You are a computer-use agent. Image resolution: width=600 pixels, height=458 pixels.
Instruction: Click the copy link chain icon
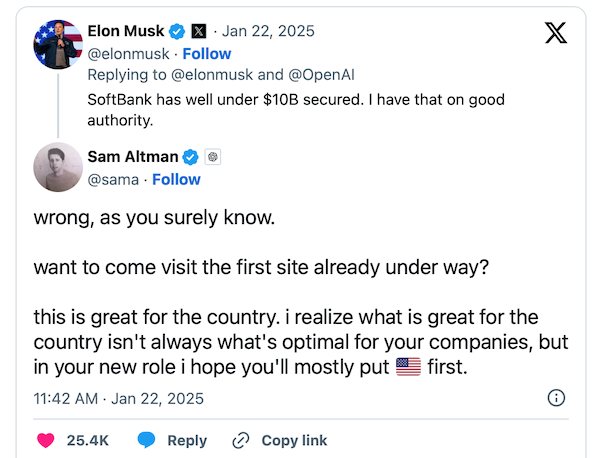coord(241,440)
